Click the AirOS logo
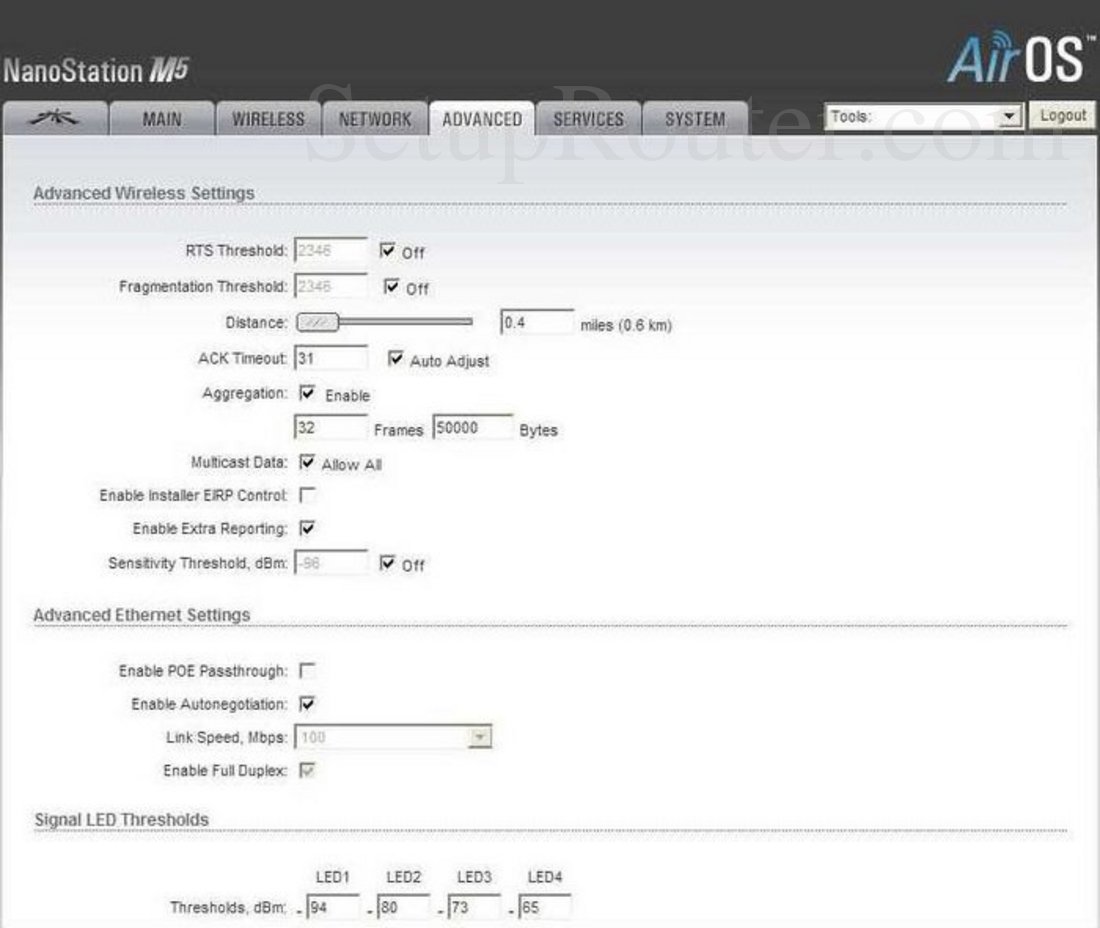 (1017, 57)
